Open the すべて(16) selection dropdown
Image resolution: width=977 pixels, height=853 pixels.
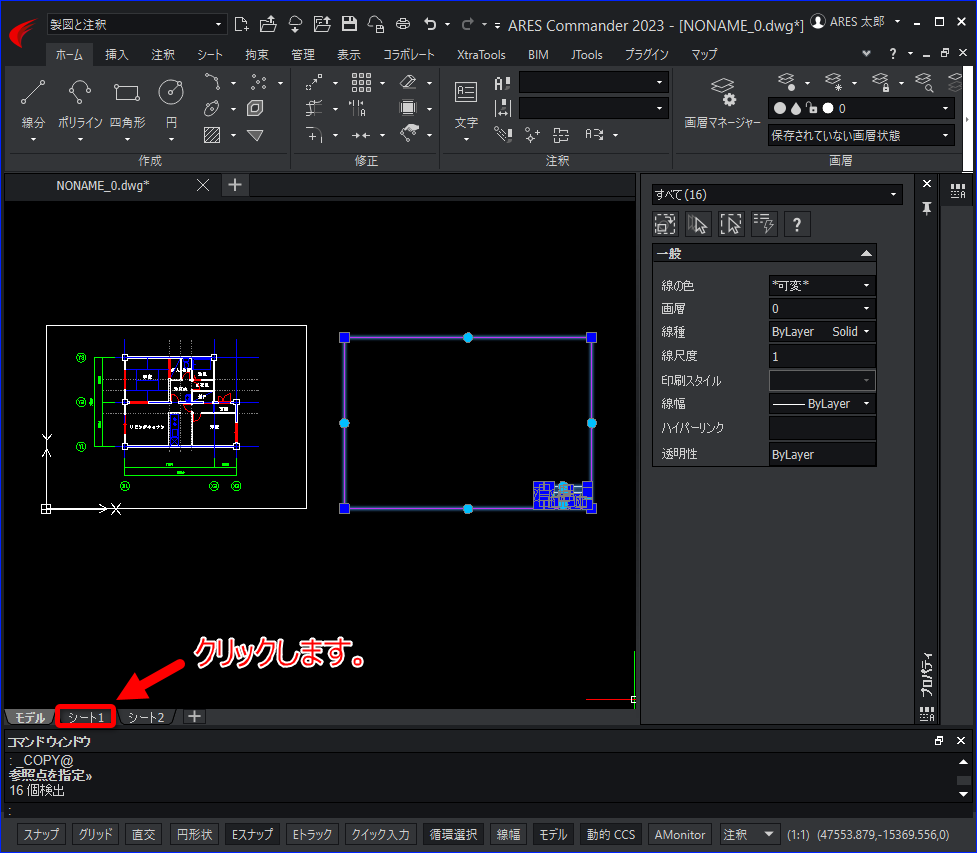pyautogui.click(x=776, y=194)
